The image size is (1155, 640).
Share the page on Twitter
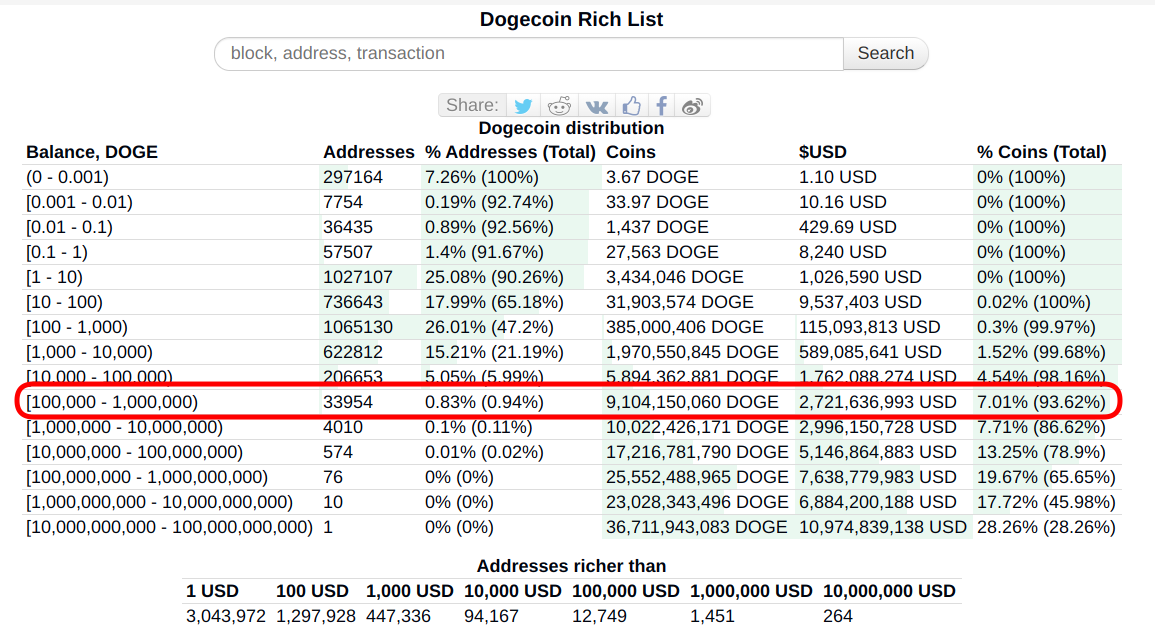pyautogui.click(x=523, y=106)
